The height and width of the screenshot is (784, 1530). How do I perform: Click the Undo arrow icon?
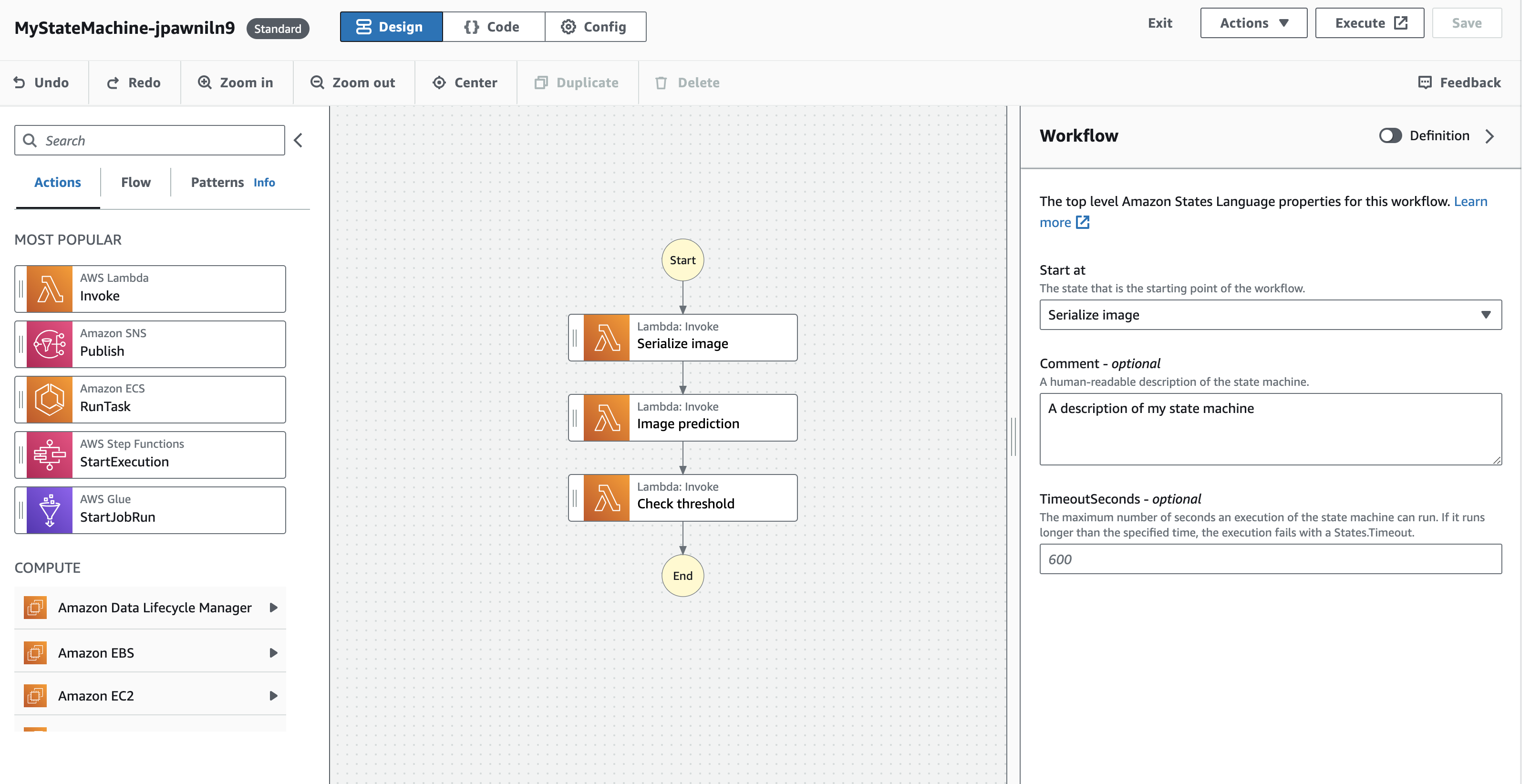(x=20, y=83)
